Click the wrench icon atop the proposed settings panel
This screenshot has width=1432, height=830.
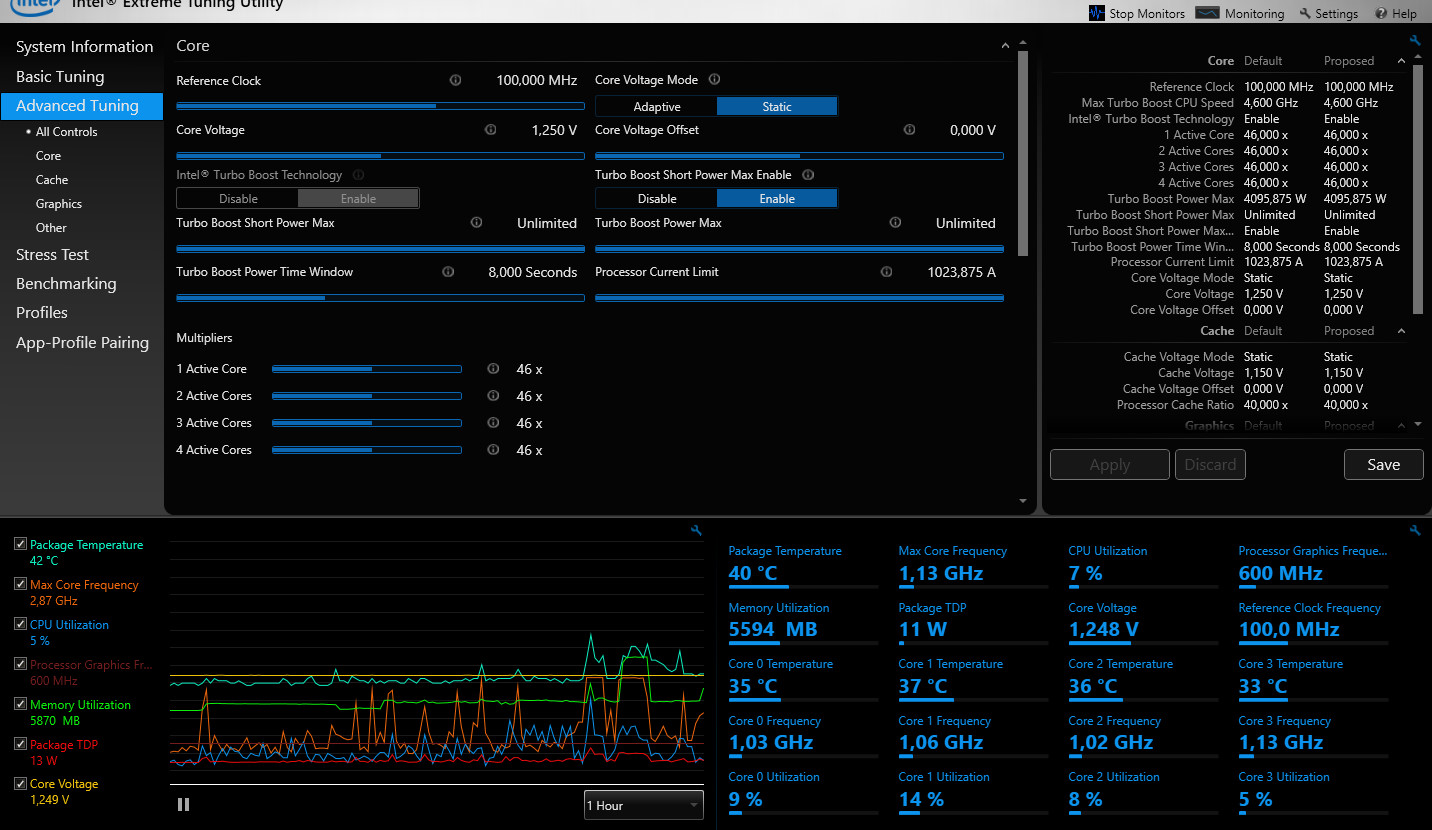(x=1414, y=41)
